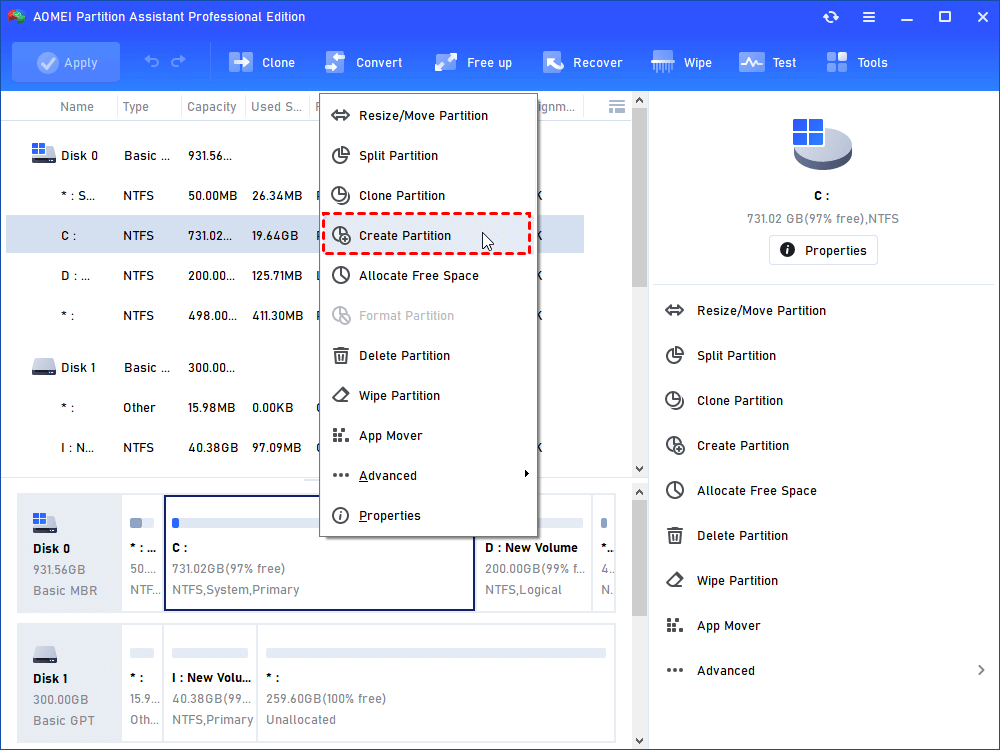Open the Convert toolbar tool

pyautogui.click(x=364, y=62)
